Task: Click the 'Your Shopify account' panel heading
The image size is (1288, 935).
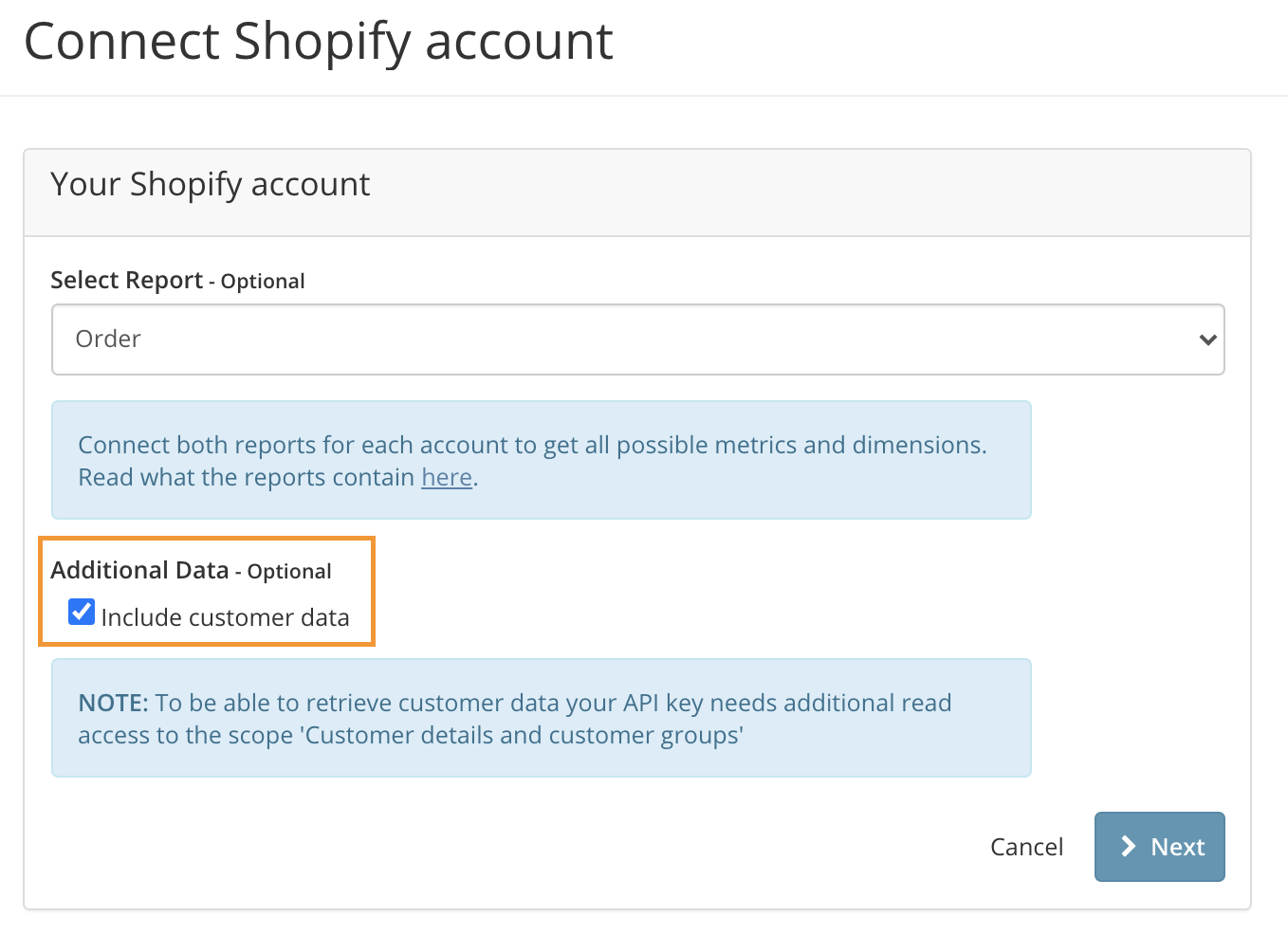Action: click(x=210, y=184)
